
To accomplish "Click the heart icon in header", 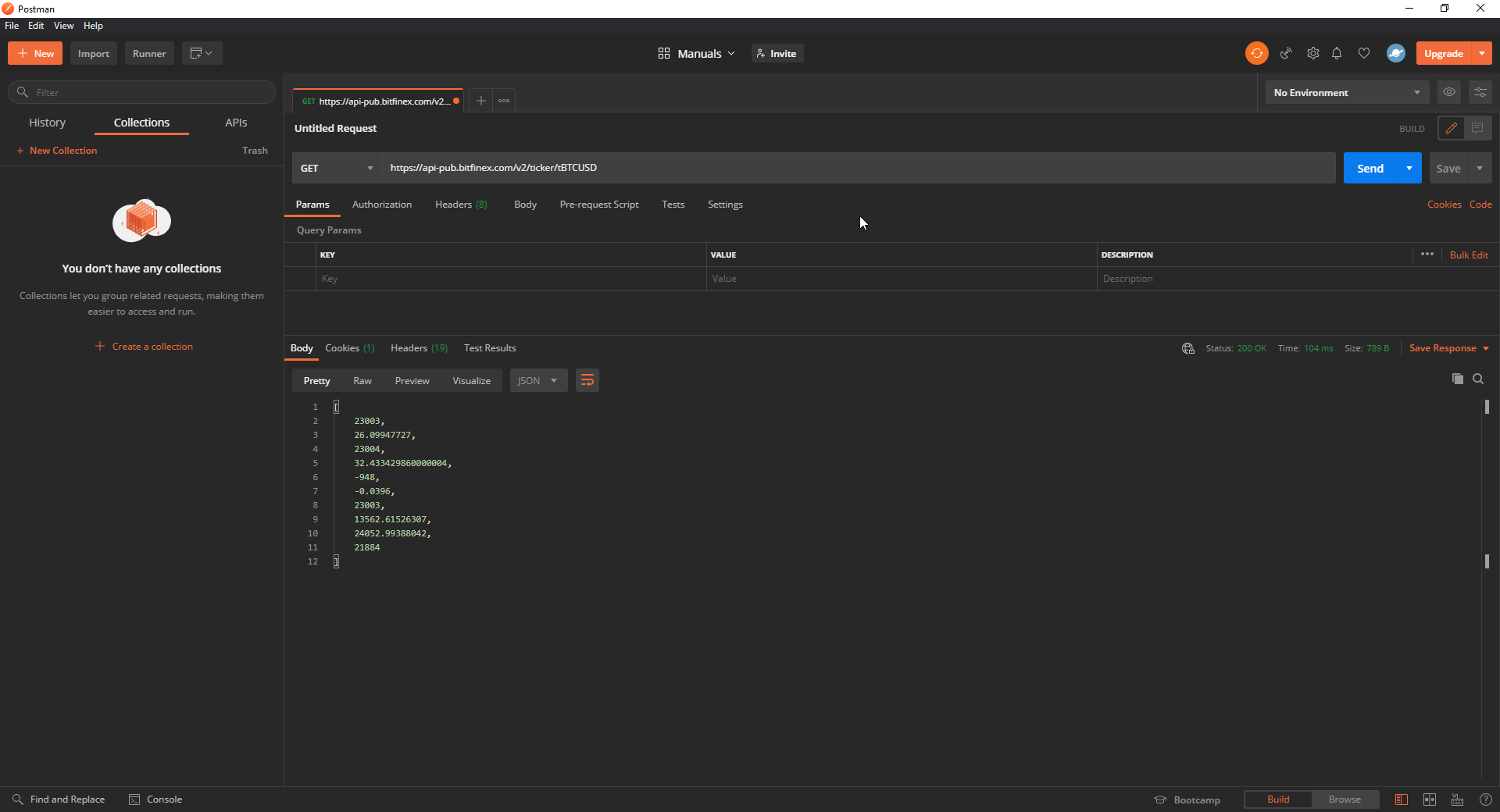I will (1364, 53).
